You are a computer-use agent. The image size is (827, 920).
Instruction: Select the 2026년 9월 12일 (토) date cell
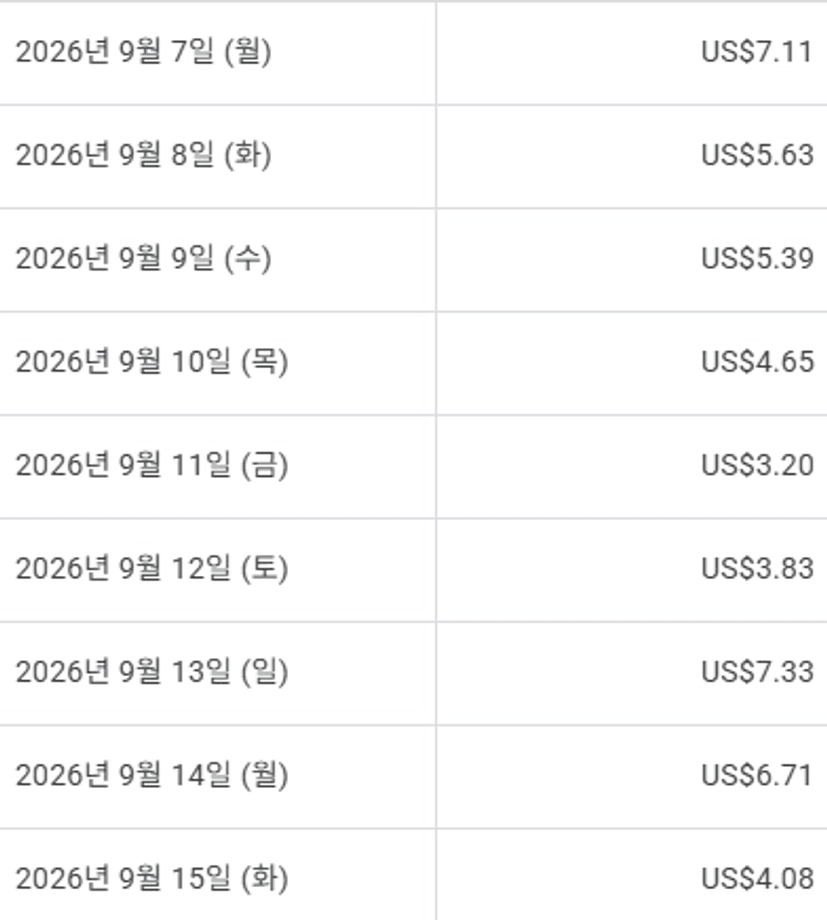click(x=217, y=570)
